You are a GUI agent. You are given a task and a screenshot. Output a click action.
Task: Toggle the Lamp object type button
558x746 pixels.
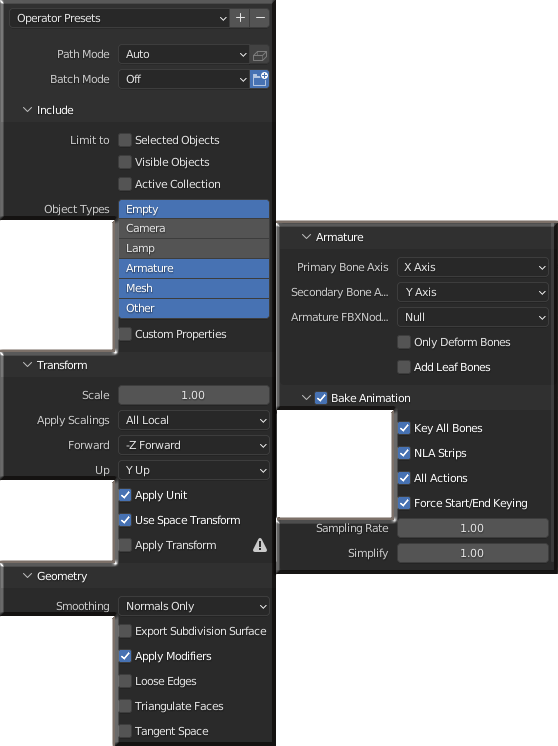[x=194, y=248]
